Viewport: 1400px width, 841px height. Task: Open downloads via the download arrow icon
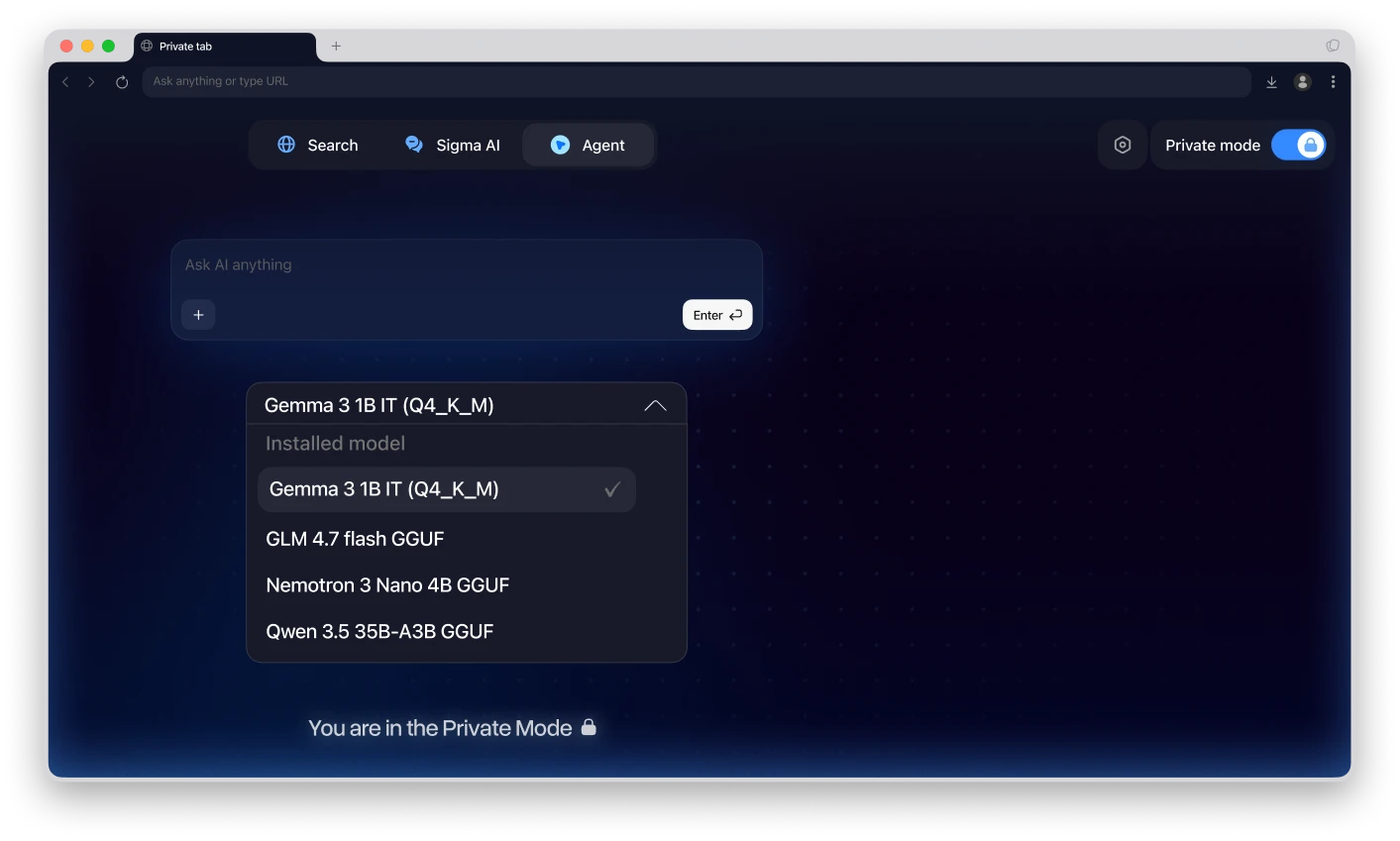pos(1271,82)
